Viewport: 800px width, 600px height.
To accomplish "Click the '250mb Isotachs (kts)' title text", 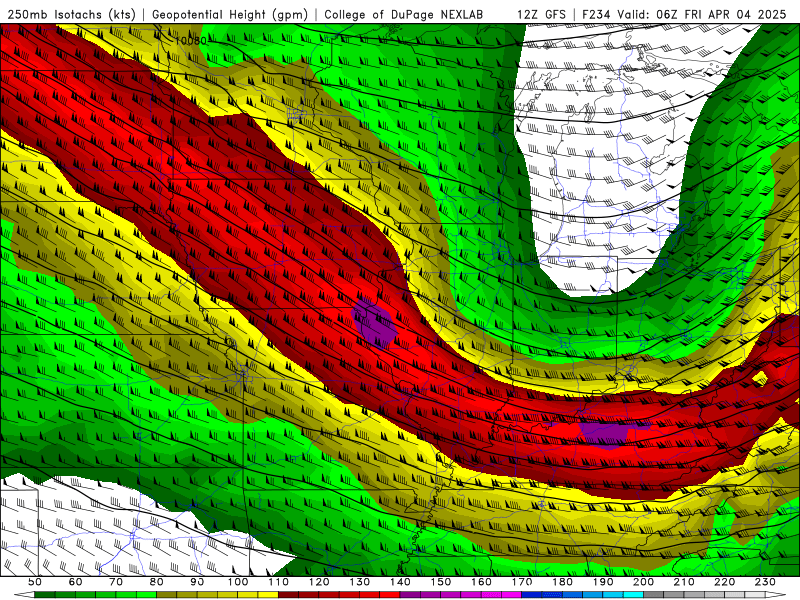I will [72, 15].
